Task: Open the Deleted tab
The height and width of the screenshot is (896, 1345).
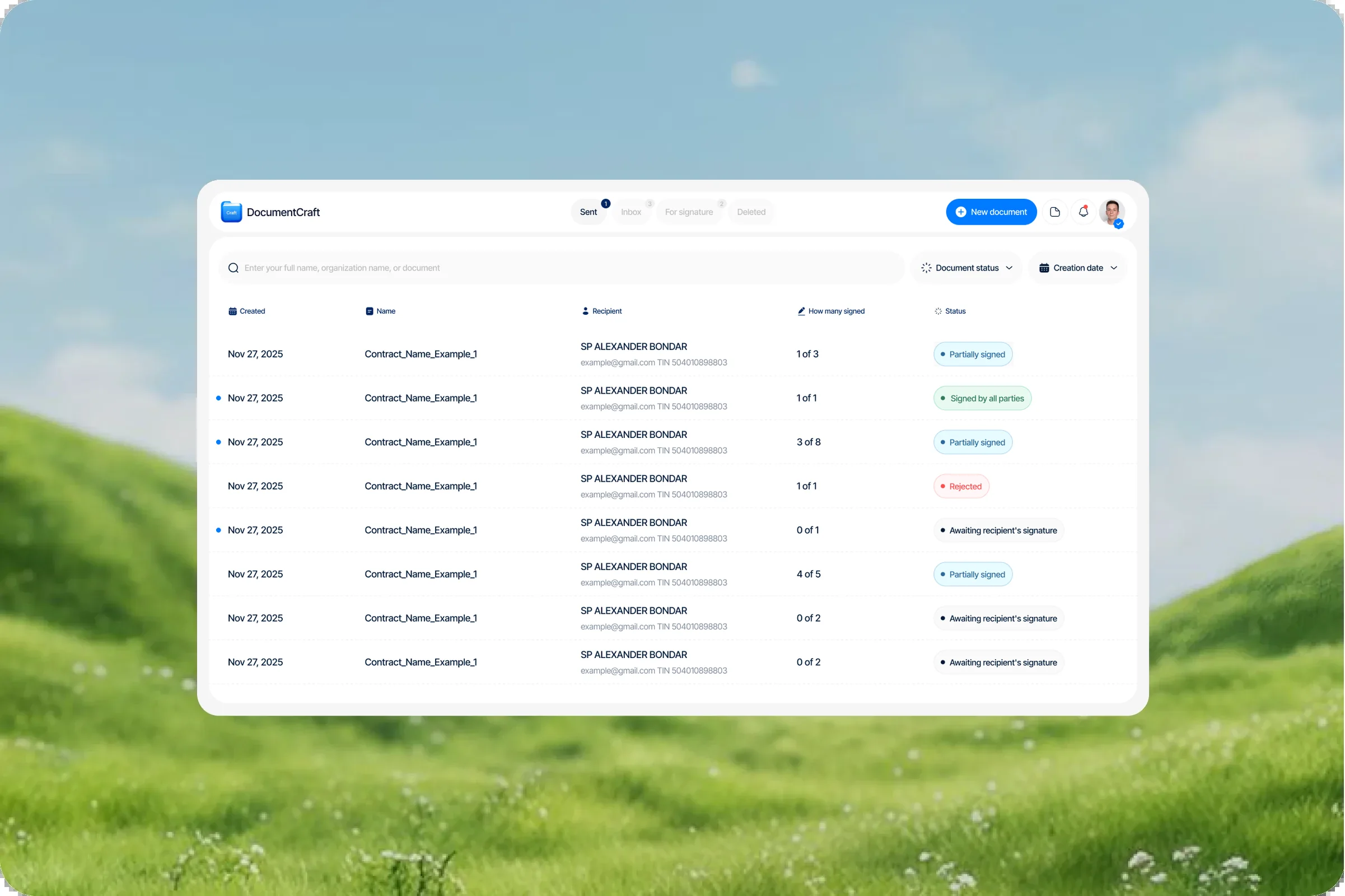Action: (x=751, y=212)
